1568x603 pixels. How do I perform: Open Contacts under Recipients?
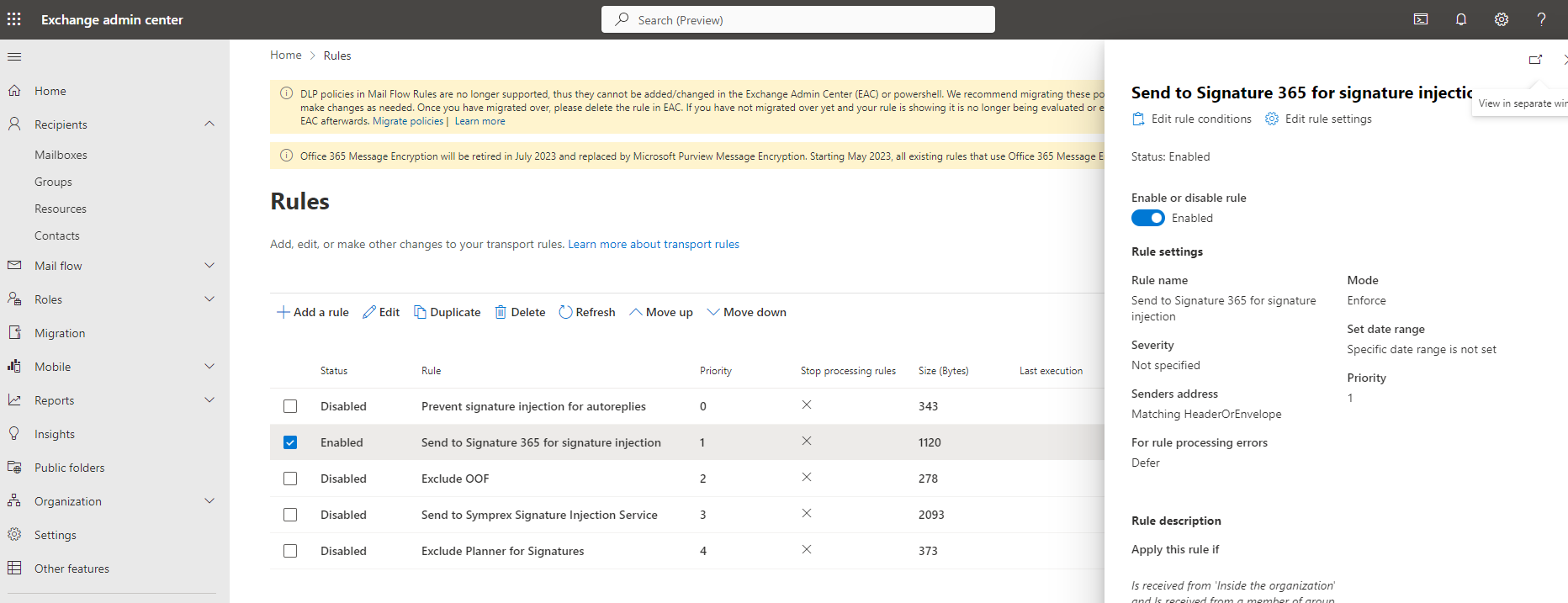57,235
